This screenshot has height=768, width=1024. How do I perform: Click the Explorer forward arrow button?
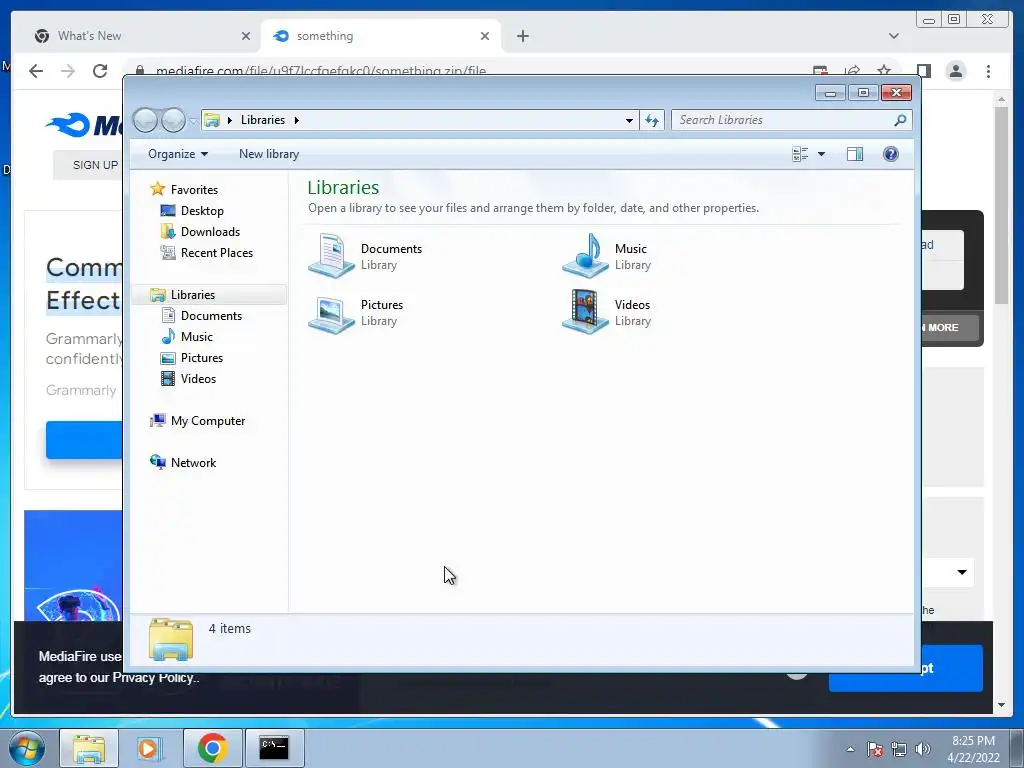(173, 120)
